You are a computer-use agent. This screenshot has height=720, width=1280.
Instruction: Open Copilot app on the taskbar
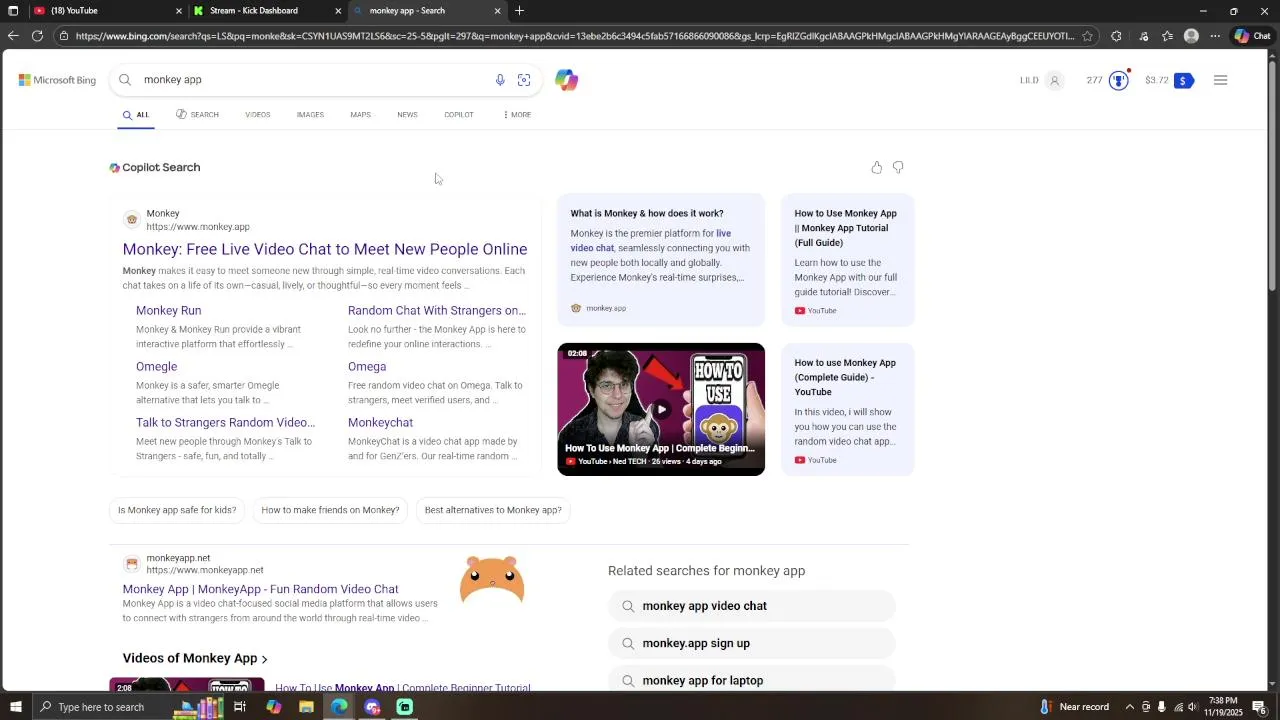click(273, 707)
